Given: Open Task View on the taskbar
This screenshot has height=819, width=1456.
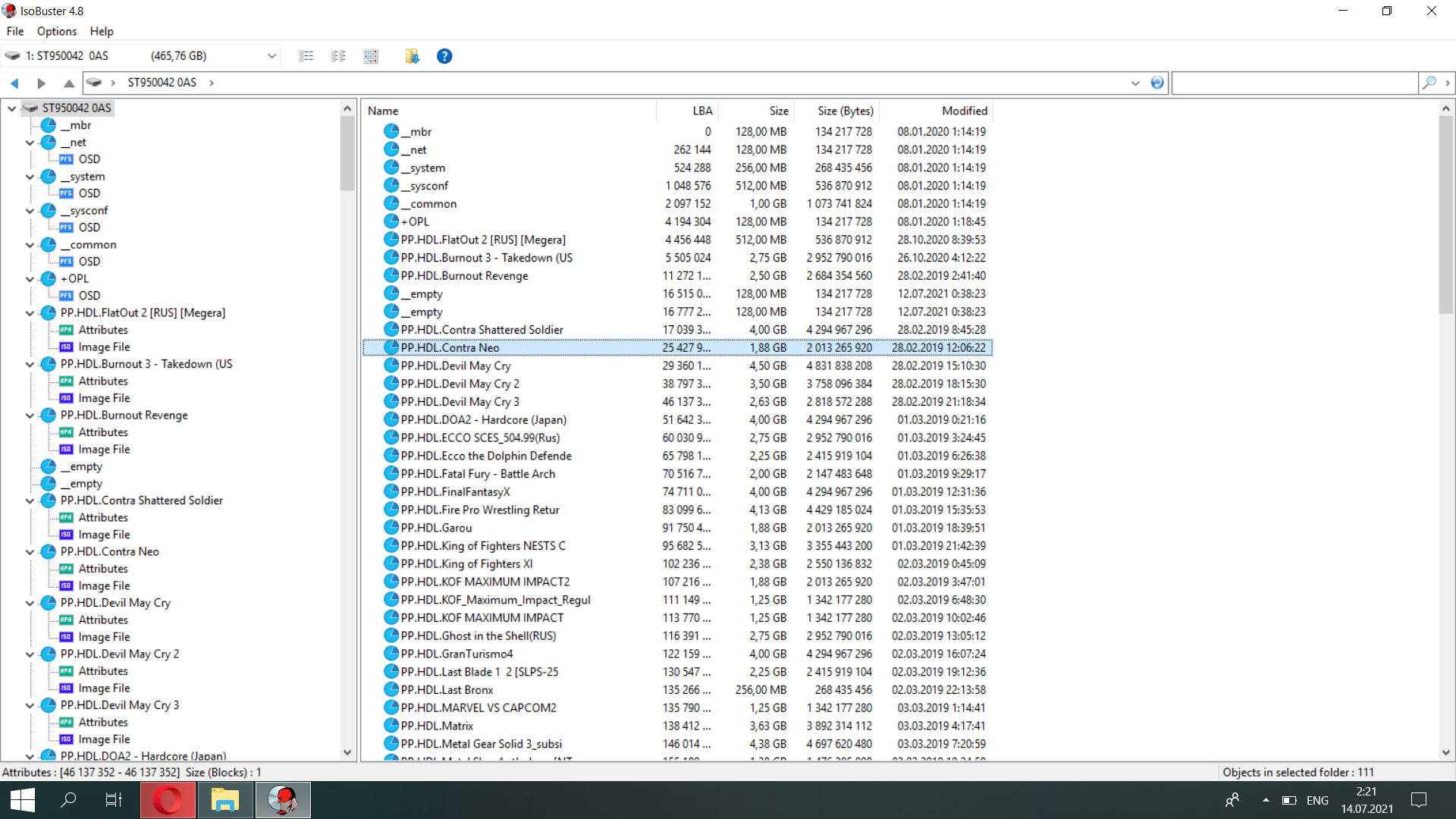Looking at the screenshot, I should point(114,800).
